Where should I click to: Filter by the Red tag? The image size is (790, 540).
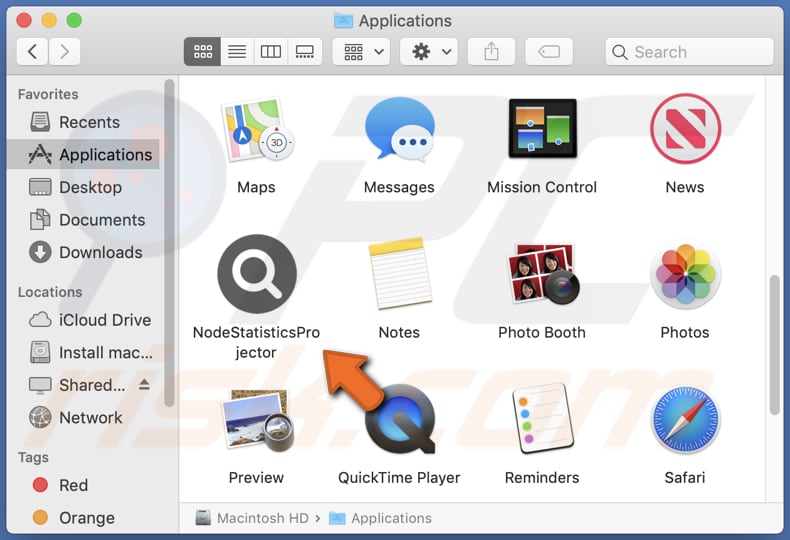83,485
